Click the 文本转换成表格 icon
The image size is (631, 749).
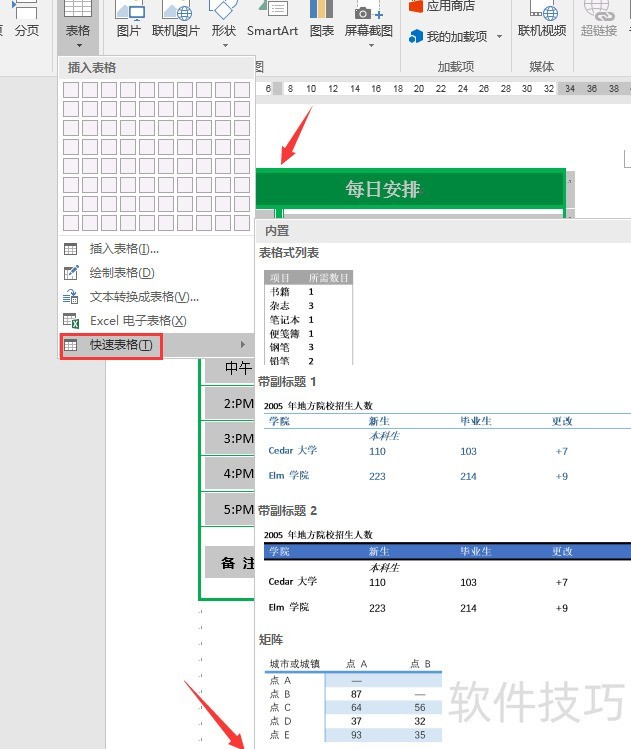tap(71, 297)
